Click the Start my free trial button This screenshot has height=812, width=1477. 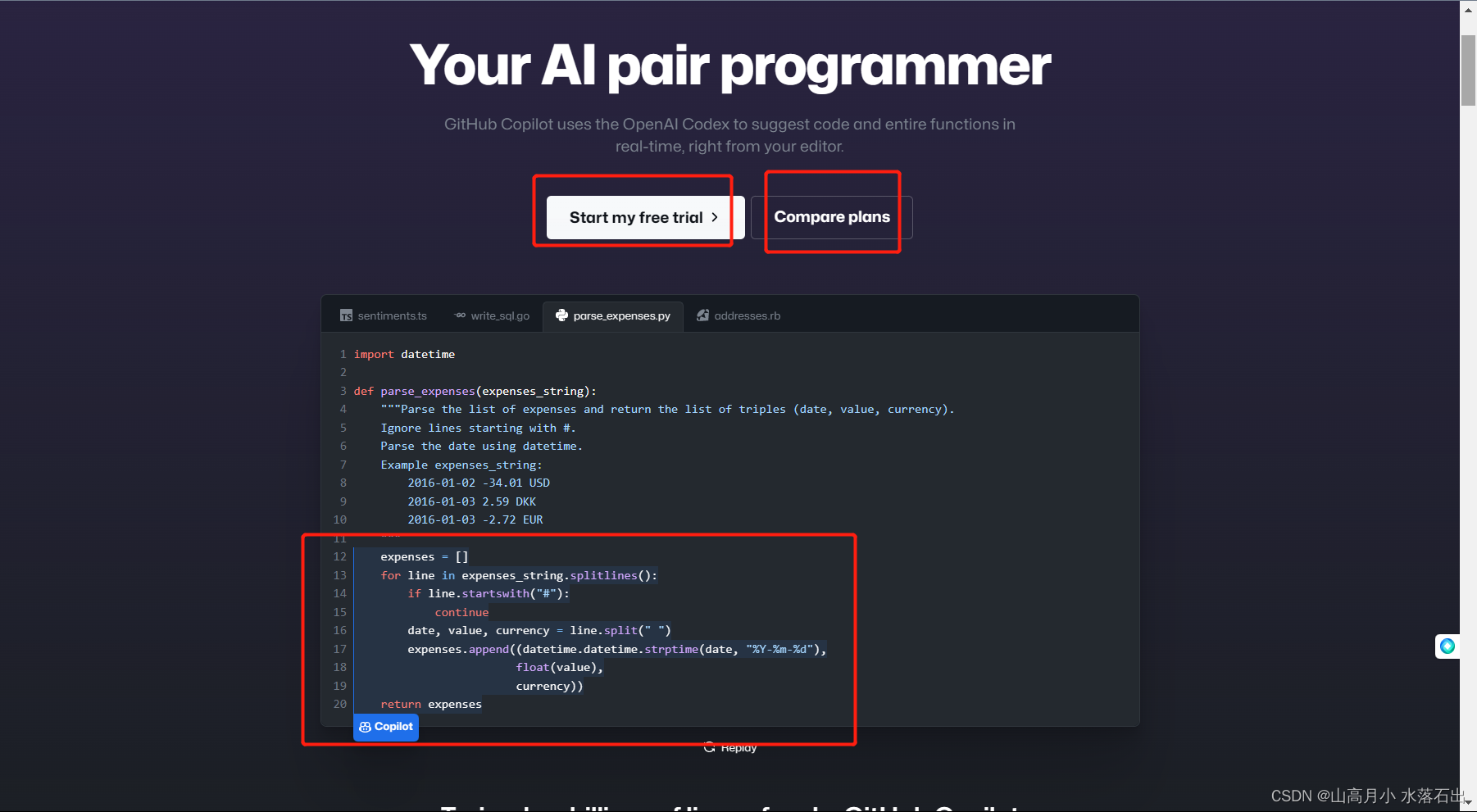click(645, 217)
